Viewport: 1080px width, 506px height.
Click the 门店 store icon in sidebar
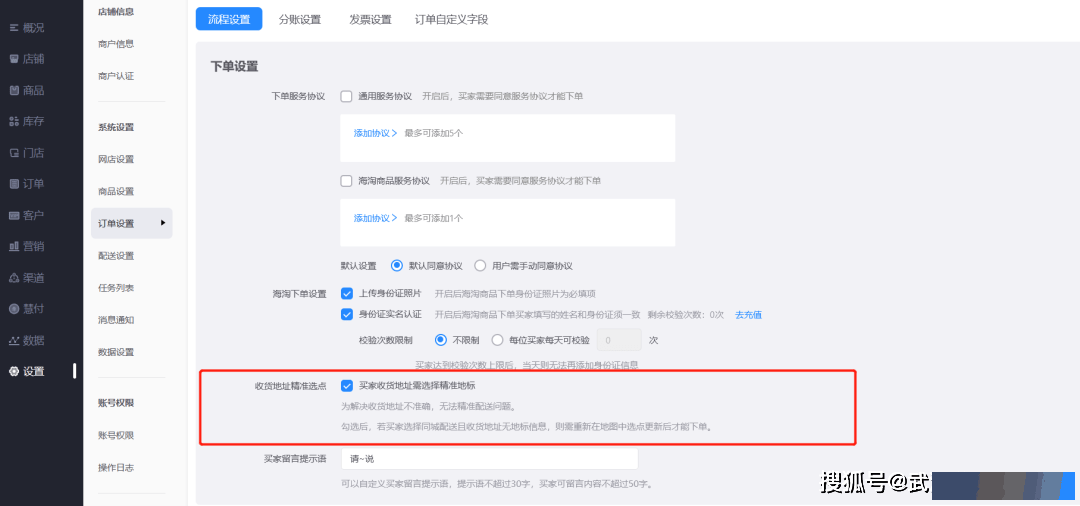point(14,153)
